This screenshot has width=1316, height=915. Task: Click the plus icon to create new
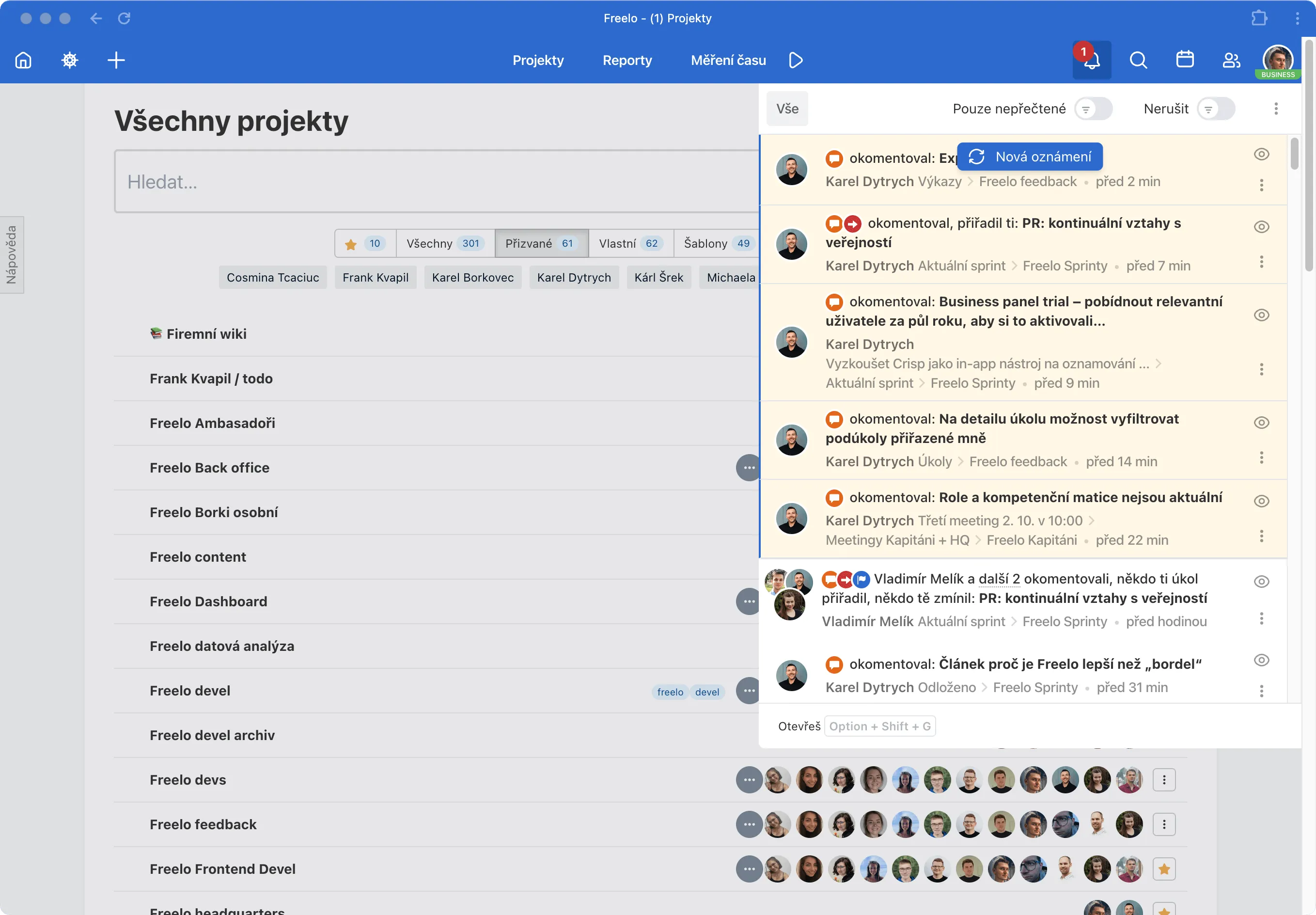click(116, 60)
